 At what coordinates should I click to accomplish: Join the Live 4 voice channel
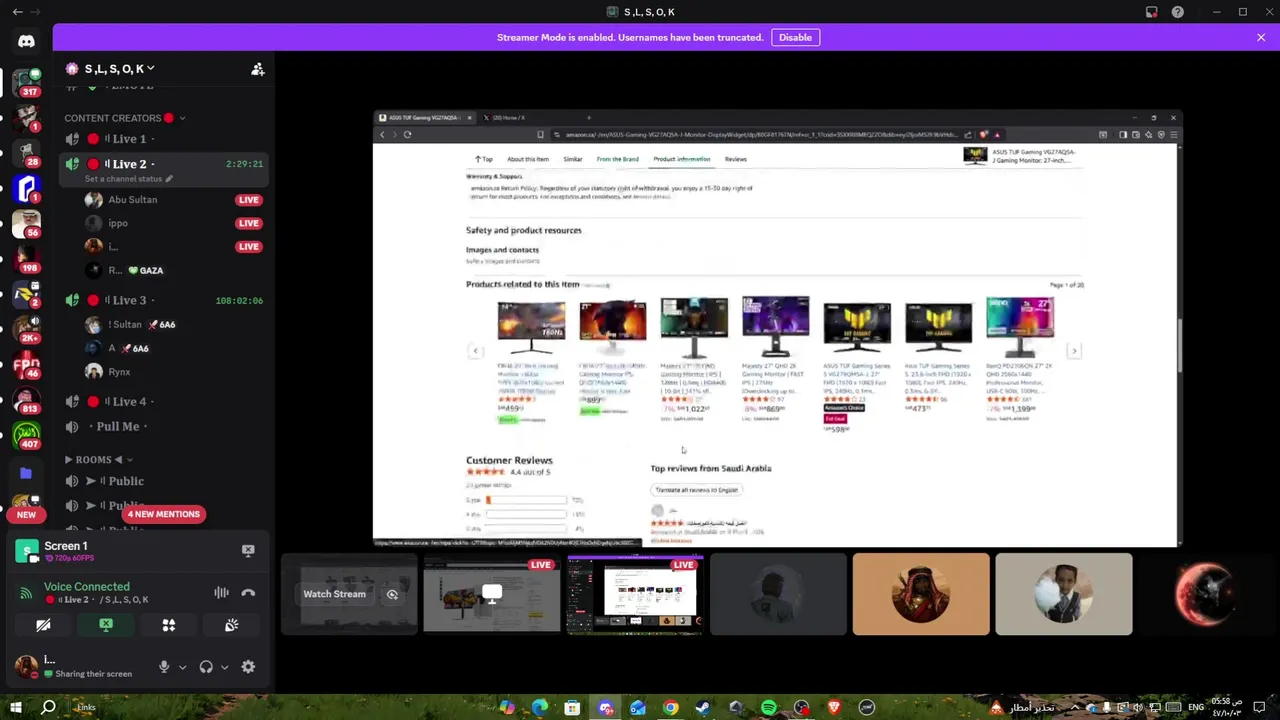point(165,402)
